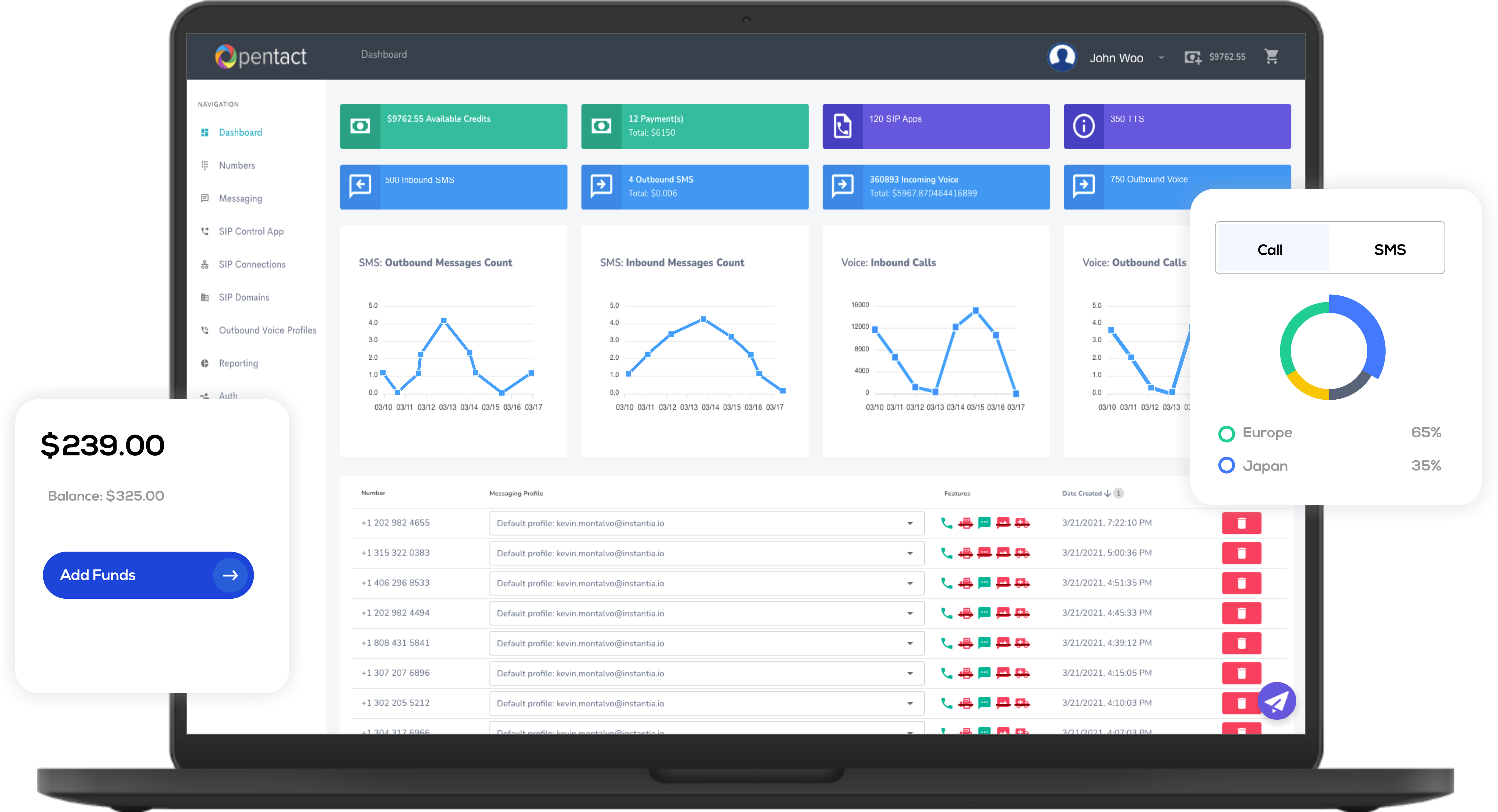Click the Balance: $325.00 text
The width and height of the screenshot is (1498, 812).
[106, 496]
